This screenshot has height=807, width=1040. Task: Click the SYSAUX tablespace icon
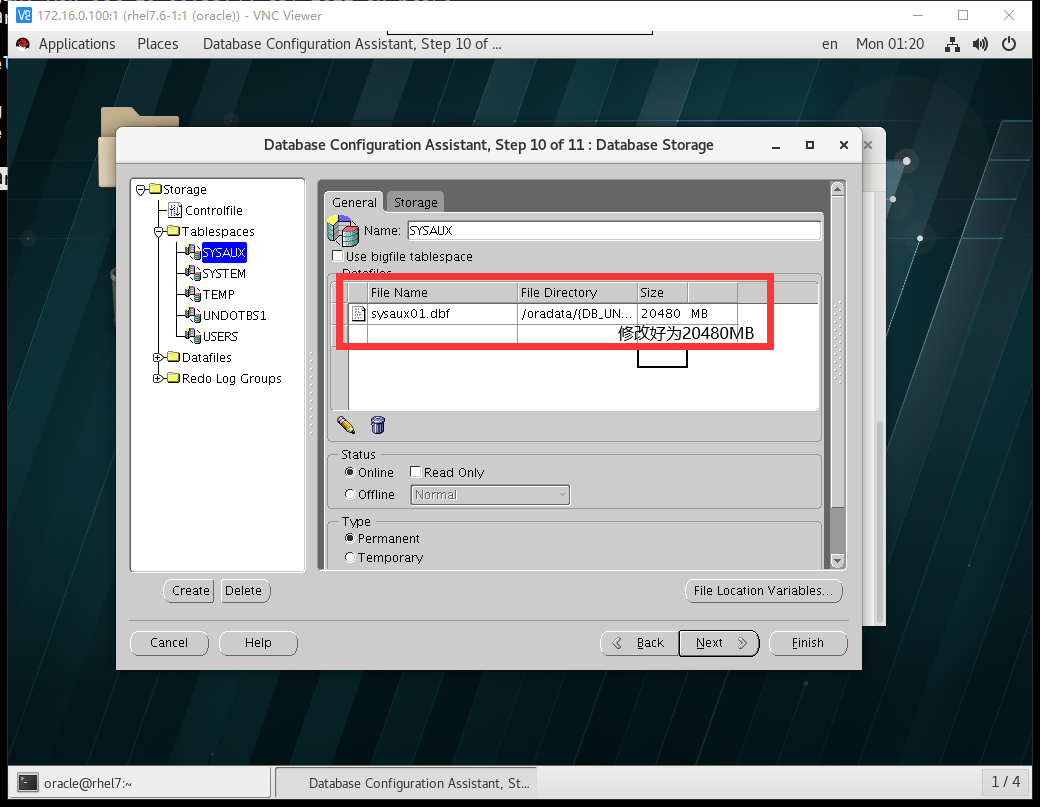point(193,252)
